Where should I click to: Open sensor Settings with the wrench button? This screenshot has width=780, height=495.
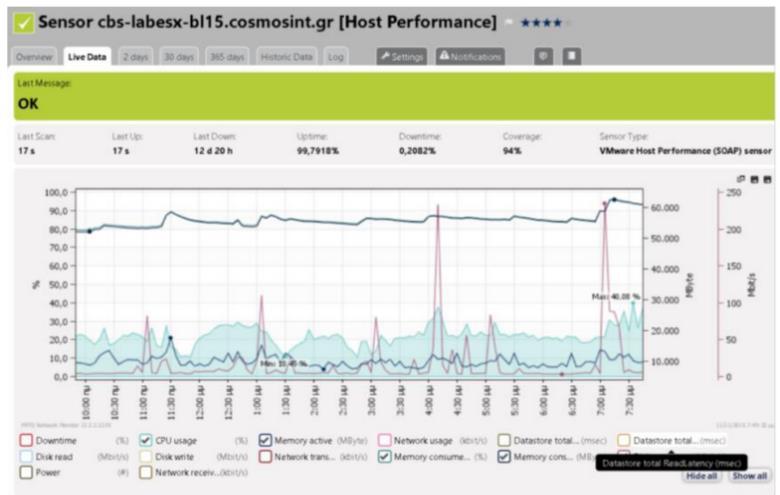402,57
